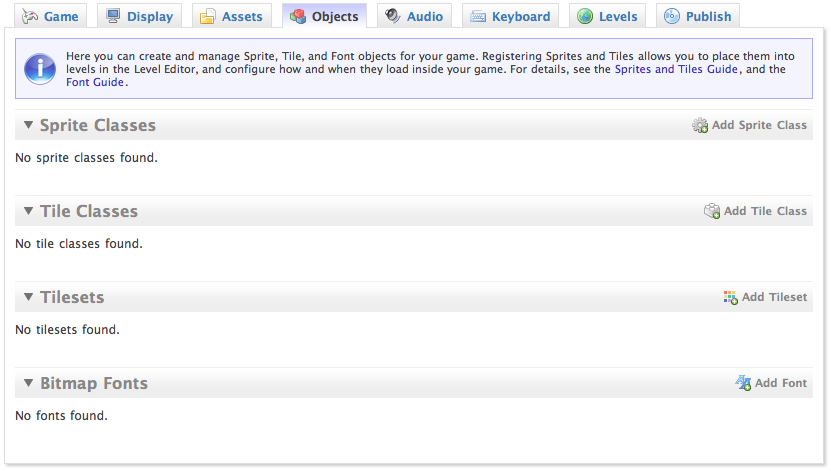
Task: Click the Add Tileset button label
Action: click(x=774, y=297)
